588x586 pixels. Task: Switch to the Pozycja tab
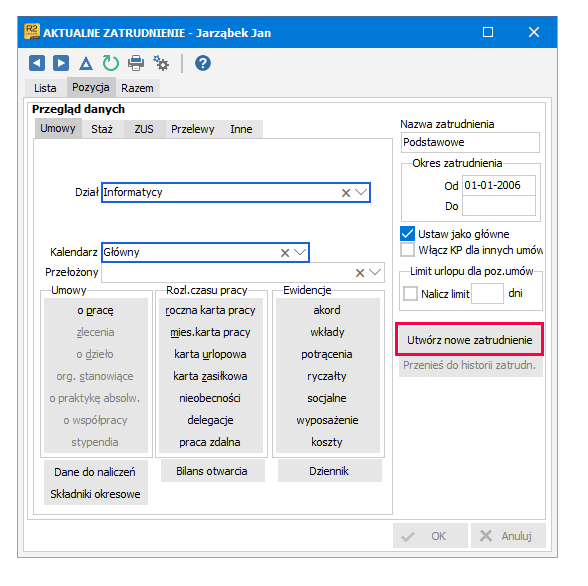pyautogui.click(x=91, y=87)
